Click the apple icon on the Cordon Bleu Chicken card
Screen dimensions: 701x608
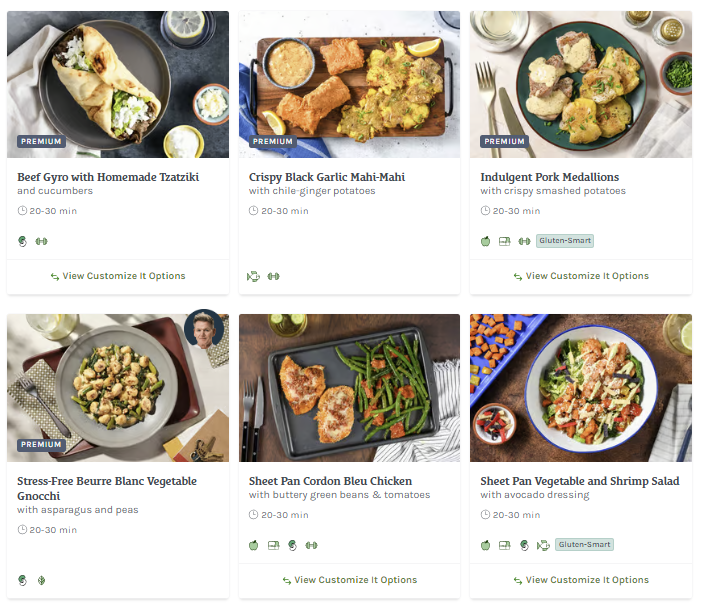click(x=254, y=545)
